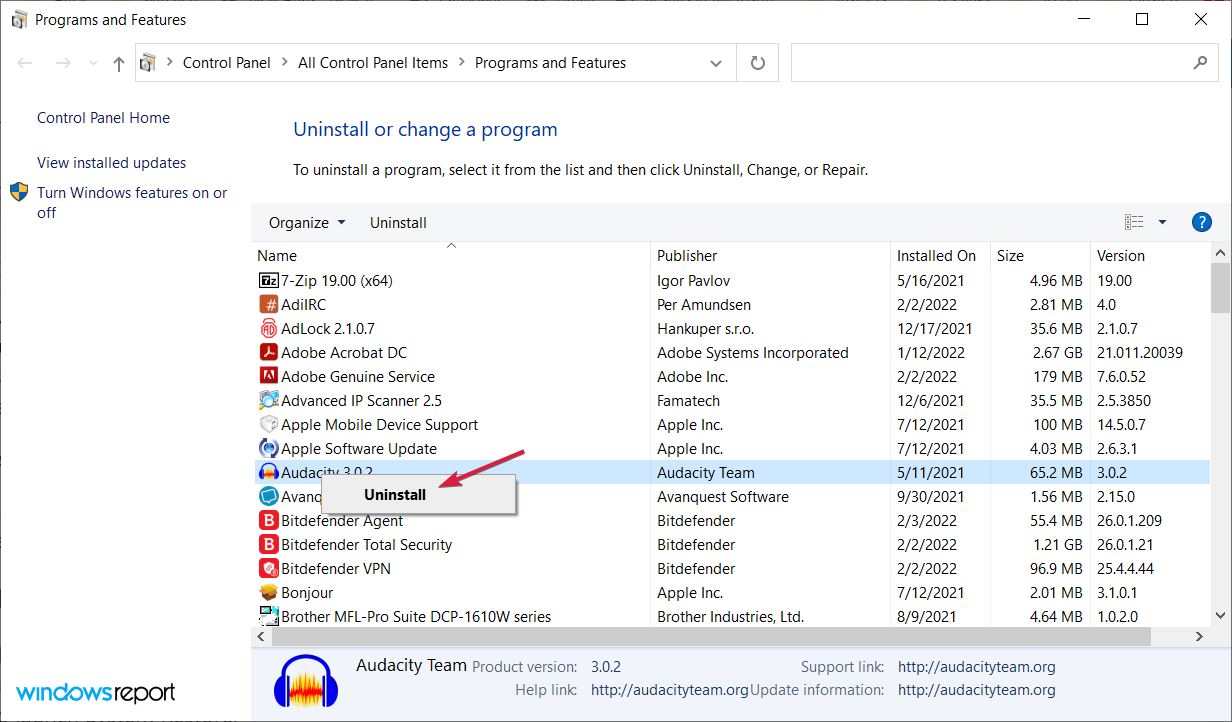Click the scroll down arrow

(x=1221, y=616)
